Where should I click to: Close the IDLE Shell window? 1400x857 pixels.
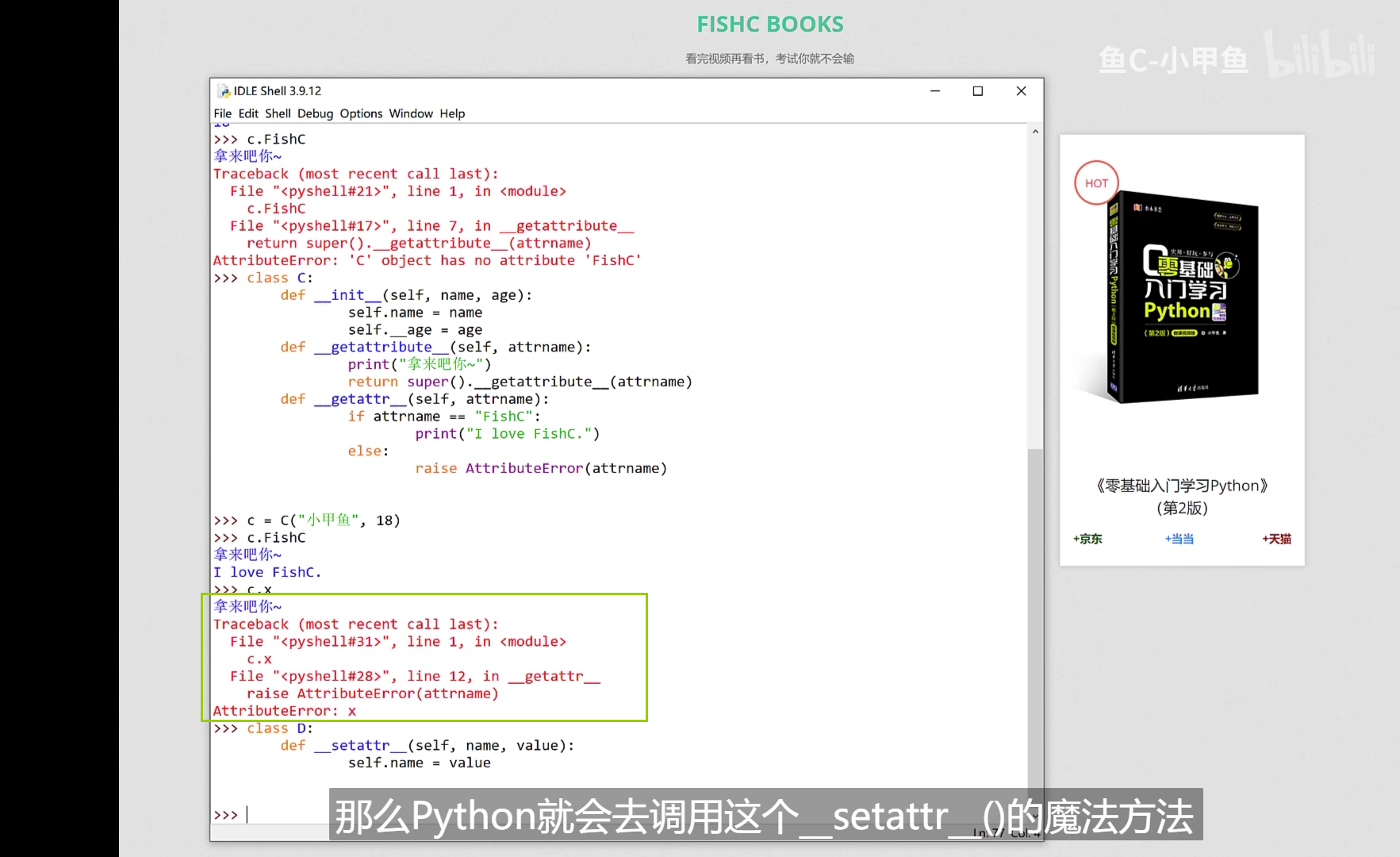[1021, 91]
